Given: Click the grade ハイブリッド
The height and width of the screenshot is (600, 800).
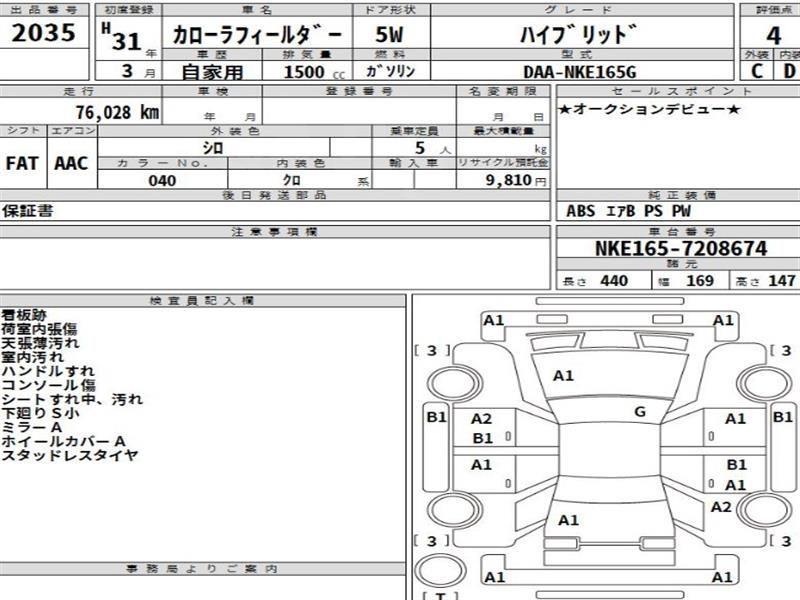Looking at the screenshot, I should pyautogui.click(x=579, y=34).
